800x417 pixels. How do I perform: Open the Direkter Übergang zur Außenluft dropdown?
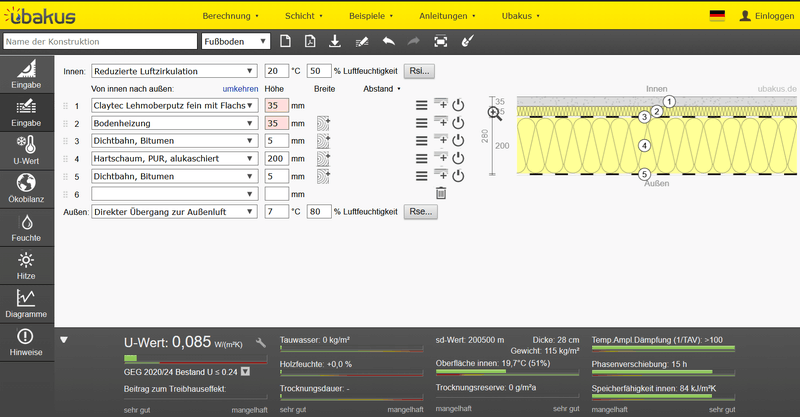point(173,212)
